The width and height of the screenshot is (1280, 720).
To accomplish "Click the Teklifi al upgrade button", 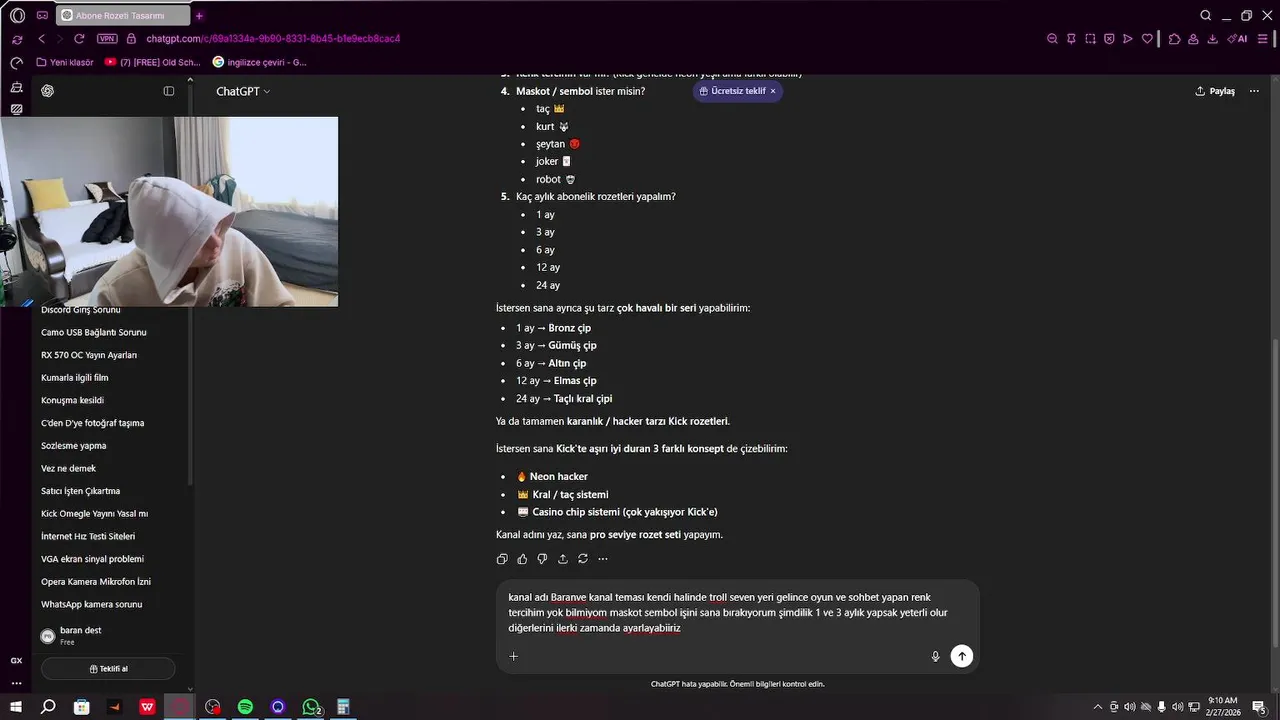I will 108,669.
